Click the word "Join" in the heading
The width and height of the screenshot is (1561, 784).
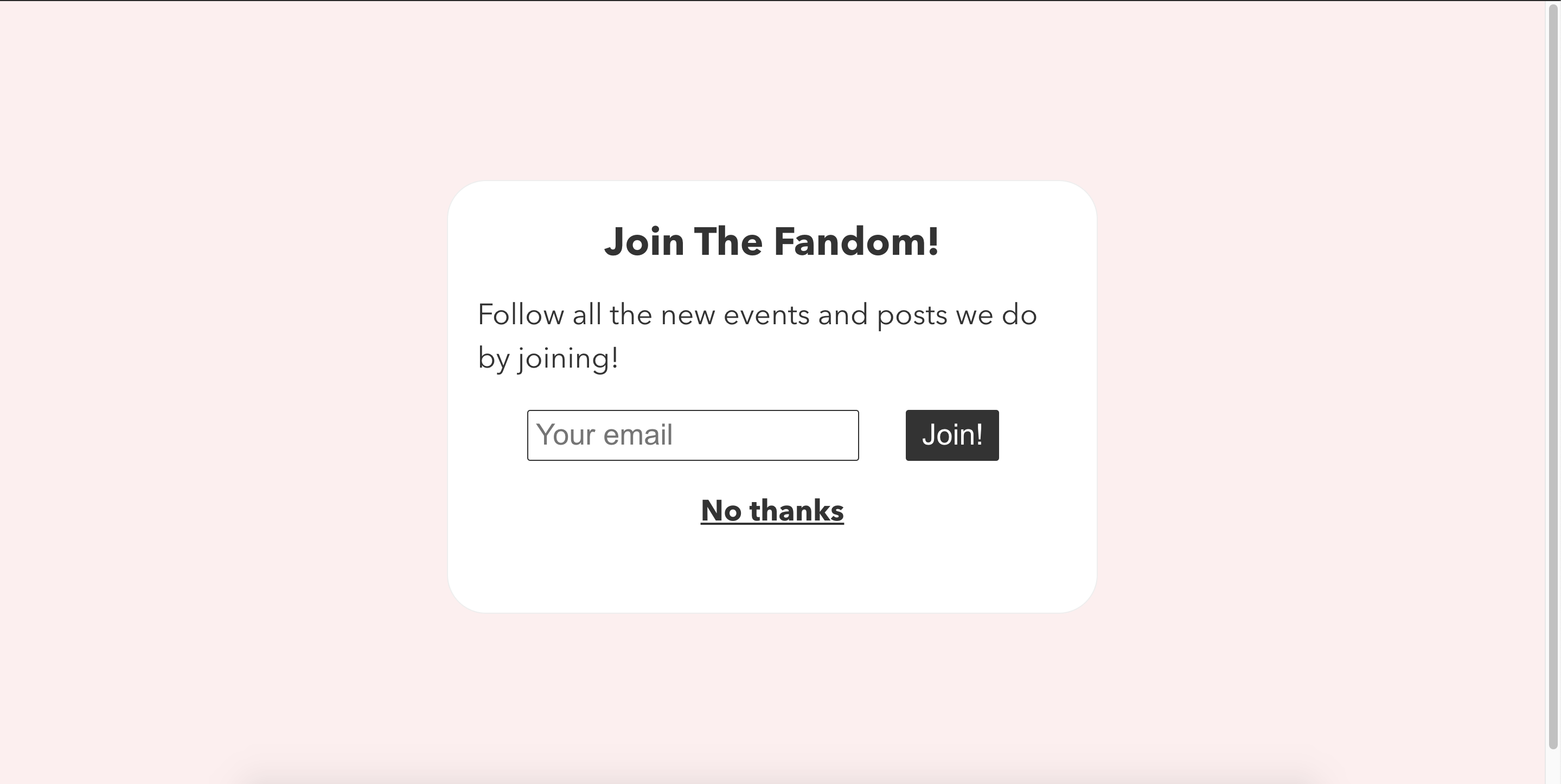pyautogui.click(x=644, y=242)
